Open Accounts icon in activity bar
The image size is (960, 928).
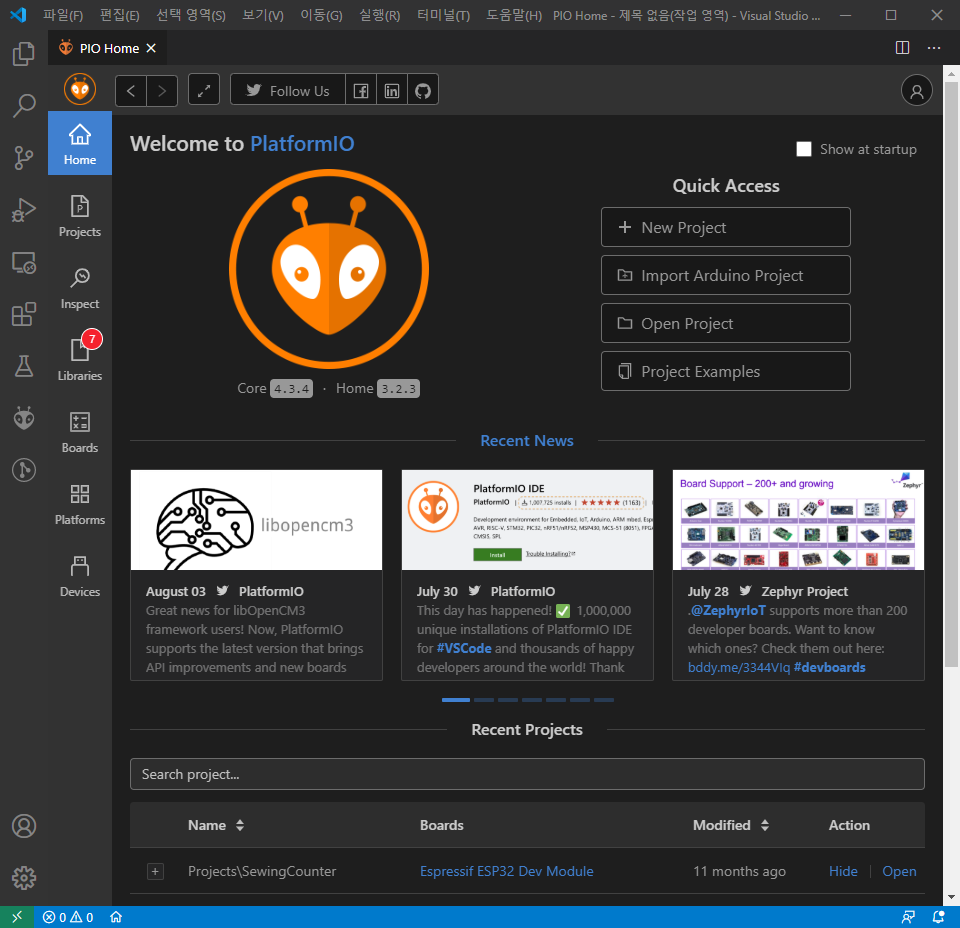[24, 826]
